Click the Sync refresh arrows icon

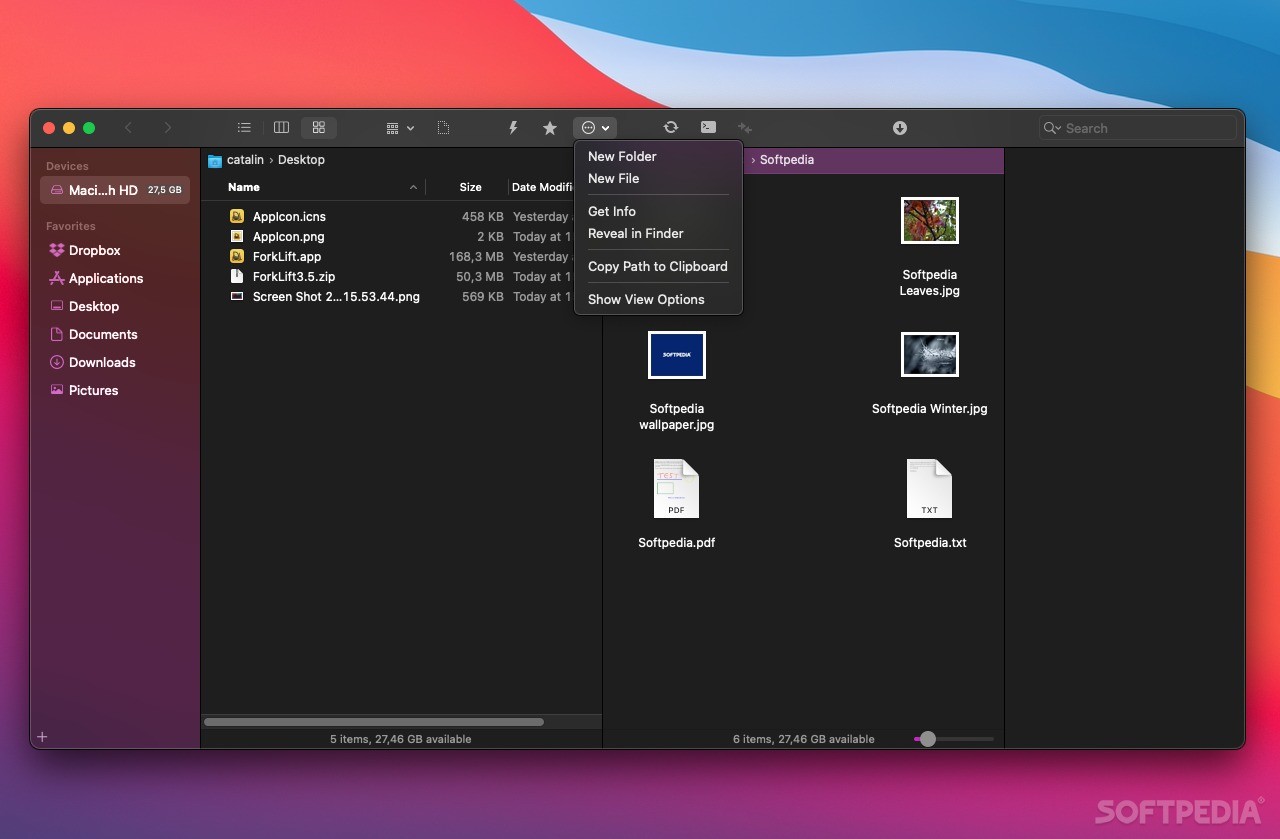(671, 128)
